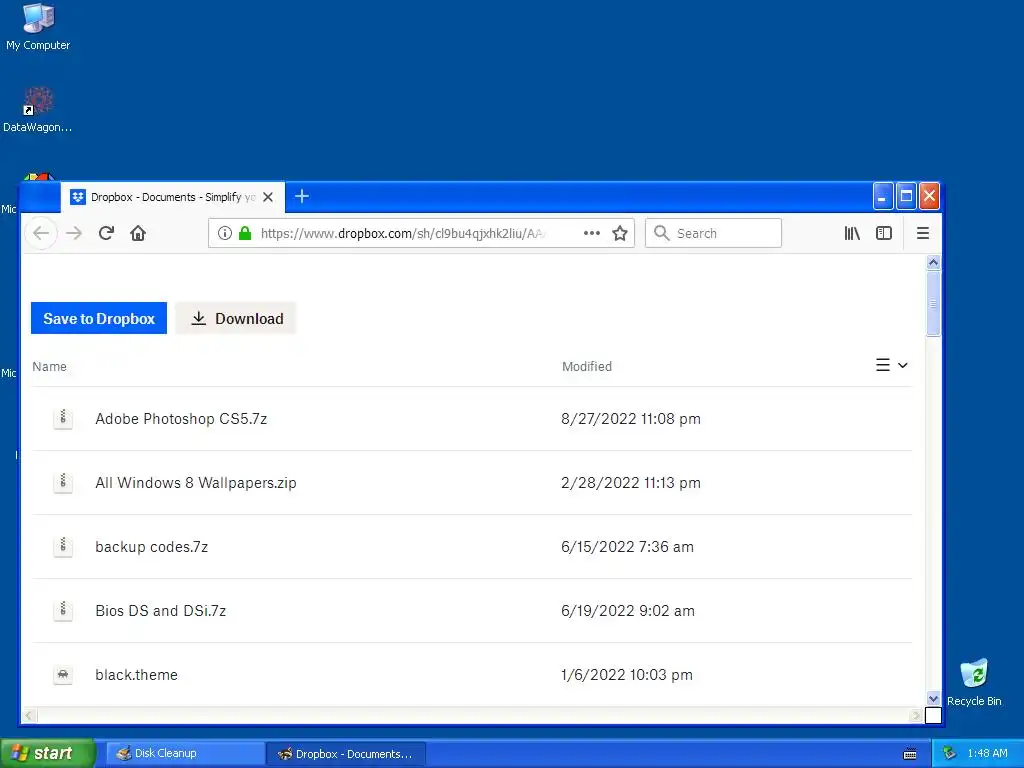Click the Download button

[236, 318]
